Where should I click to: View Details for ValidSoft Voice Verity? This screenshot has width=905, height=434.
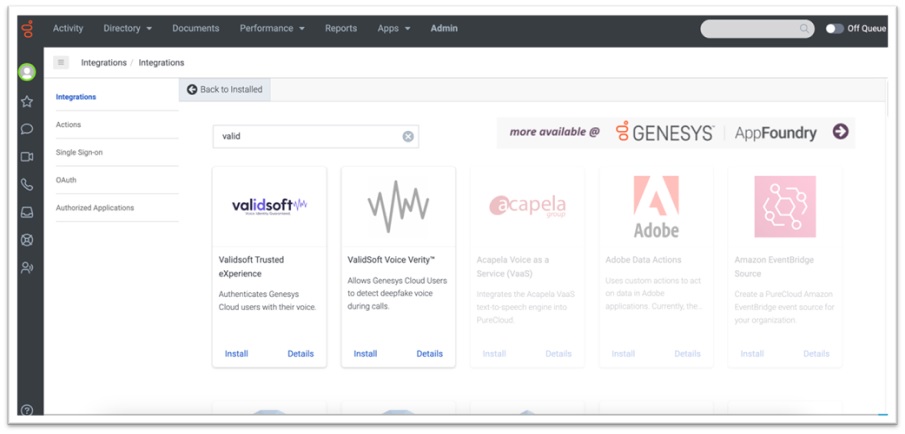pyautogui.click(x=429, y=353)
